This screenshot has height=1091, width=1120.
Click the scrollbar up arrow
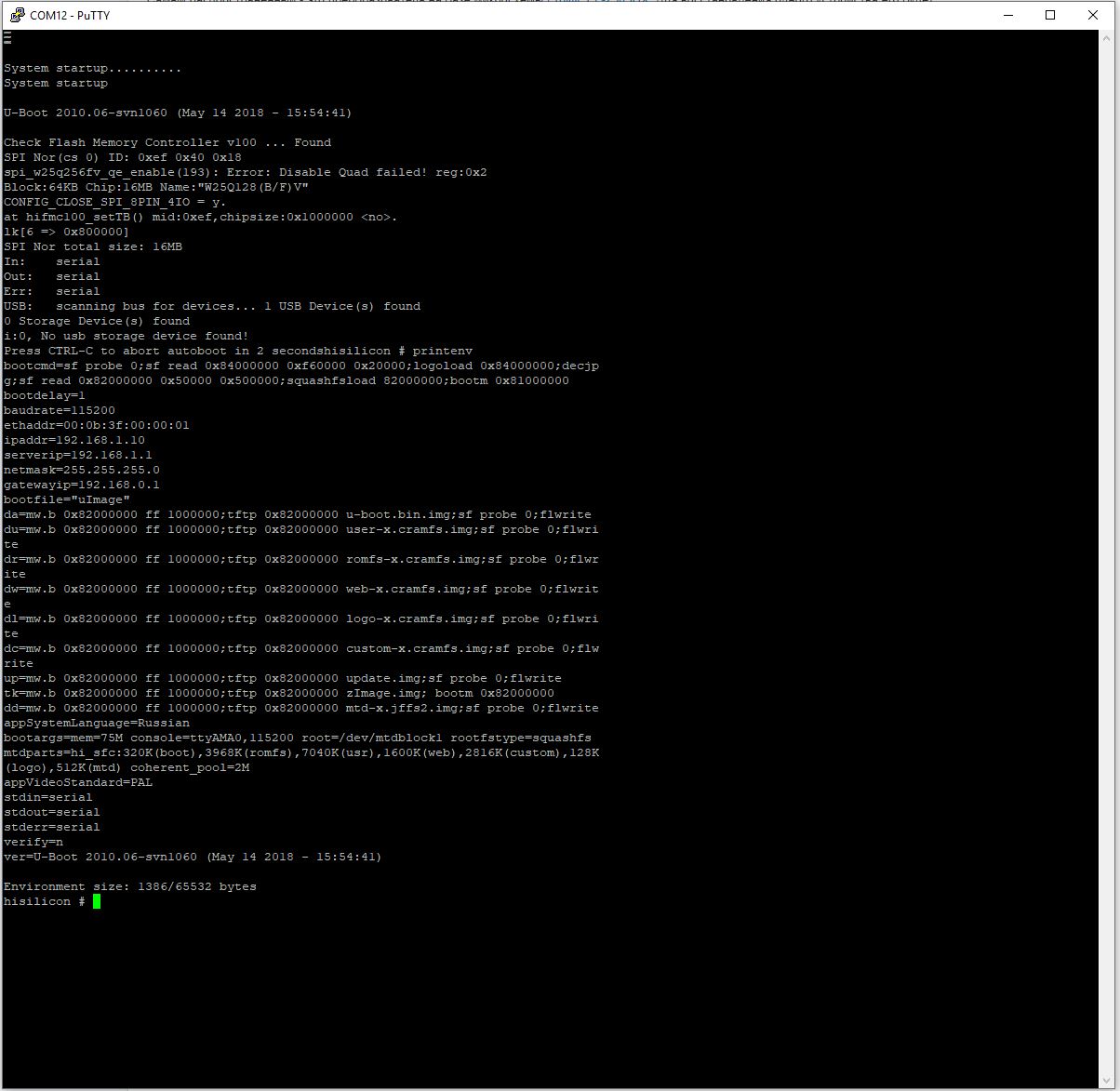[x=1107, y=38]
